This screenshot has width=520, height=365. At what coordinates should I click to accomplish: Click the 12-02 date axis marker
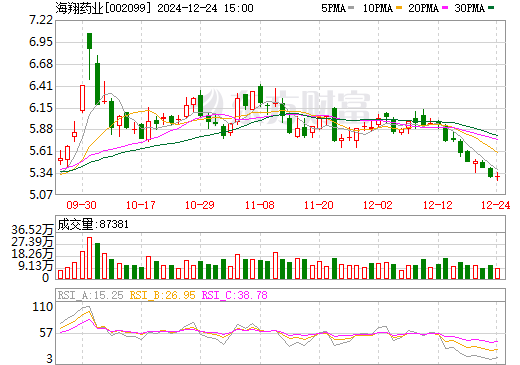click(x=378, y=205)
